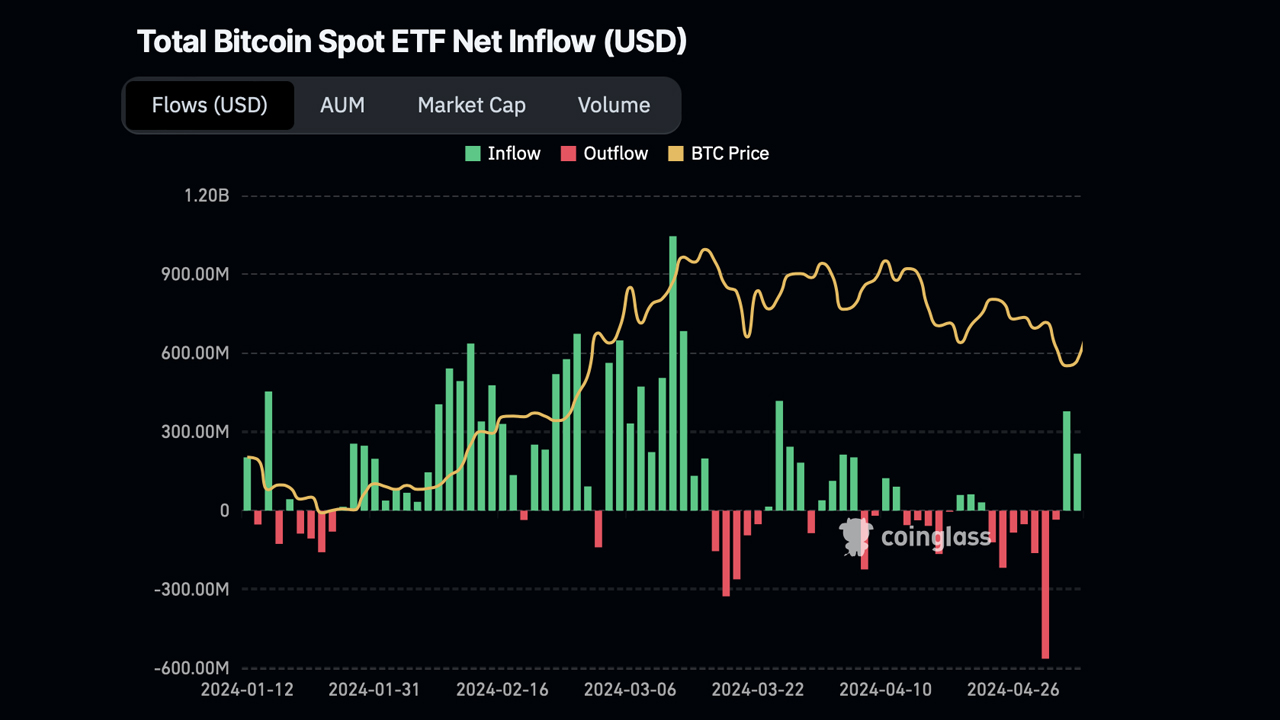Click the red Outflow legend swatch
Screen dimensions: 1280x720
coord(570,153)
